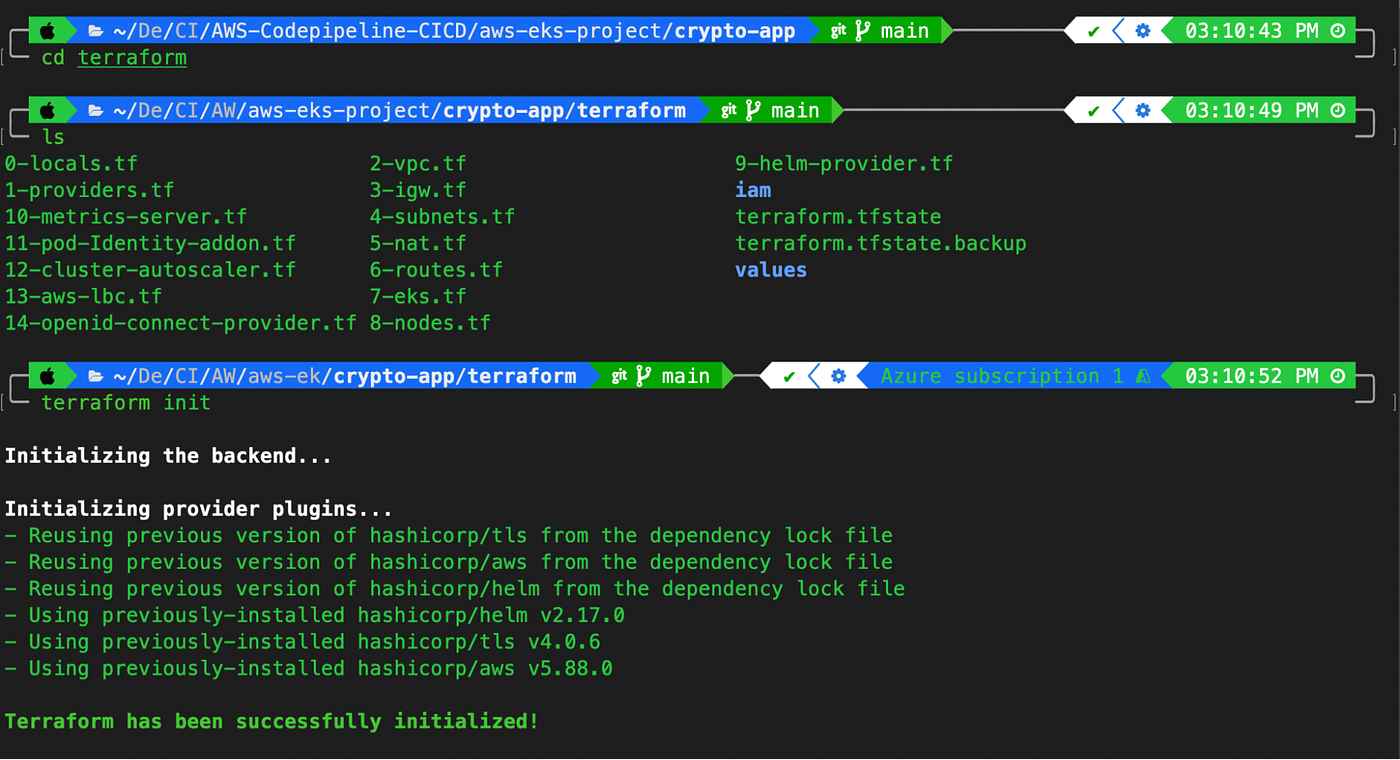Screen dimensions: 1400x760
Task: Click the blue gear icon in the 03:10:43 PM prompt
Action: 1143,31
